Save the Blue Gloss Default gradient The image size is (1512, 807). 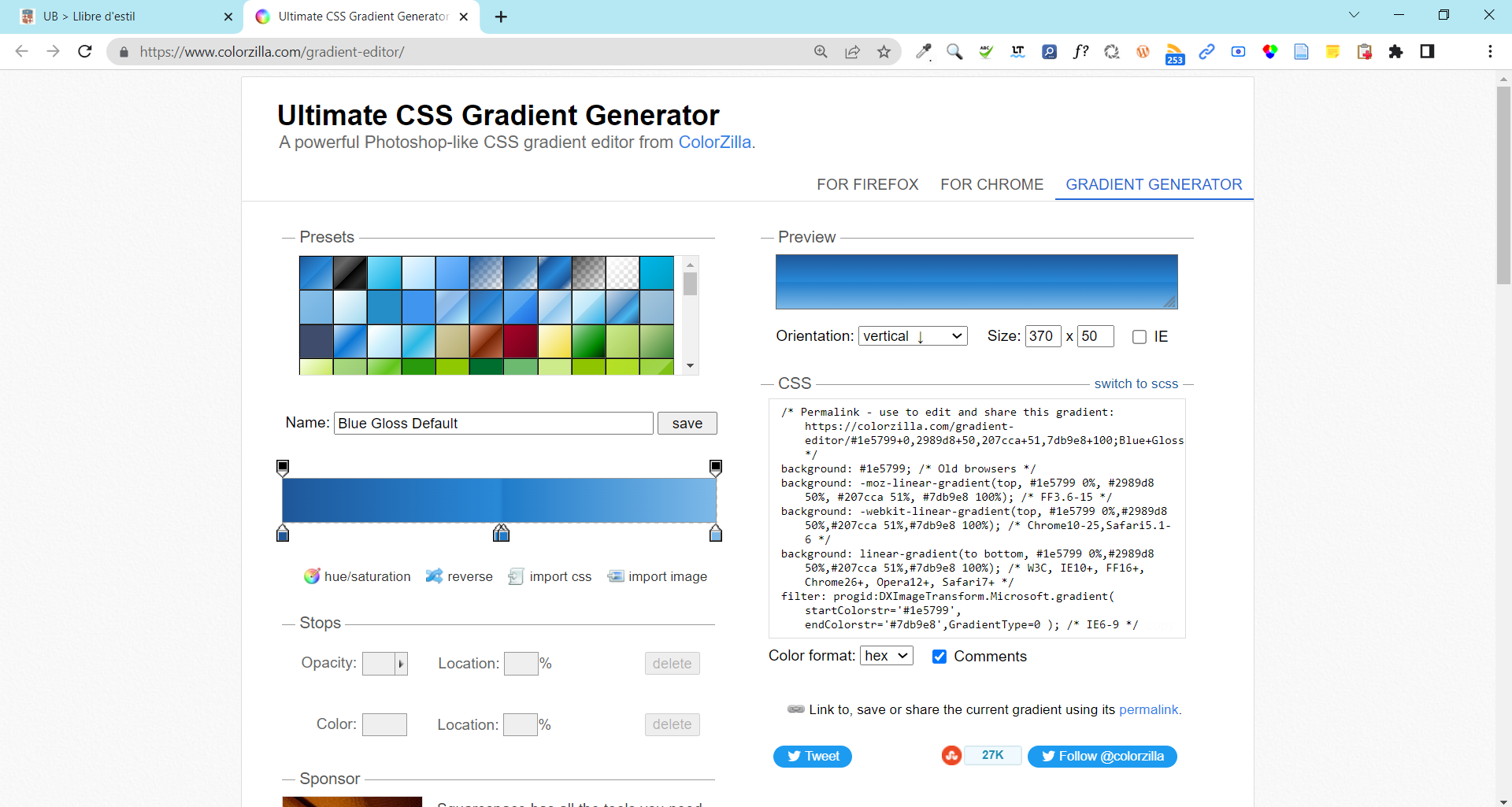click(687, 423)
